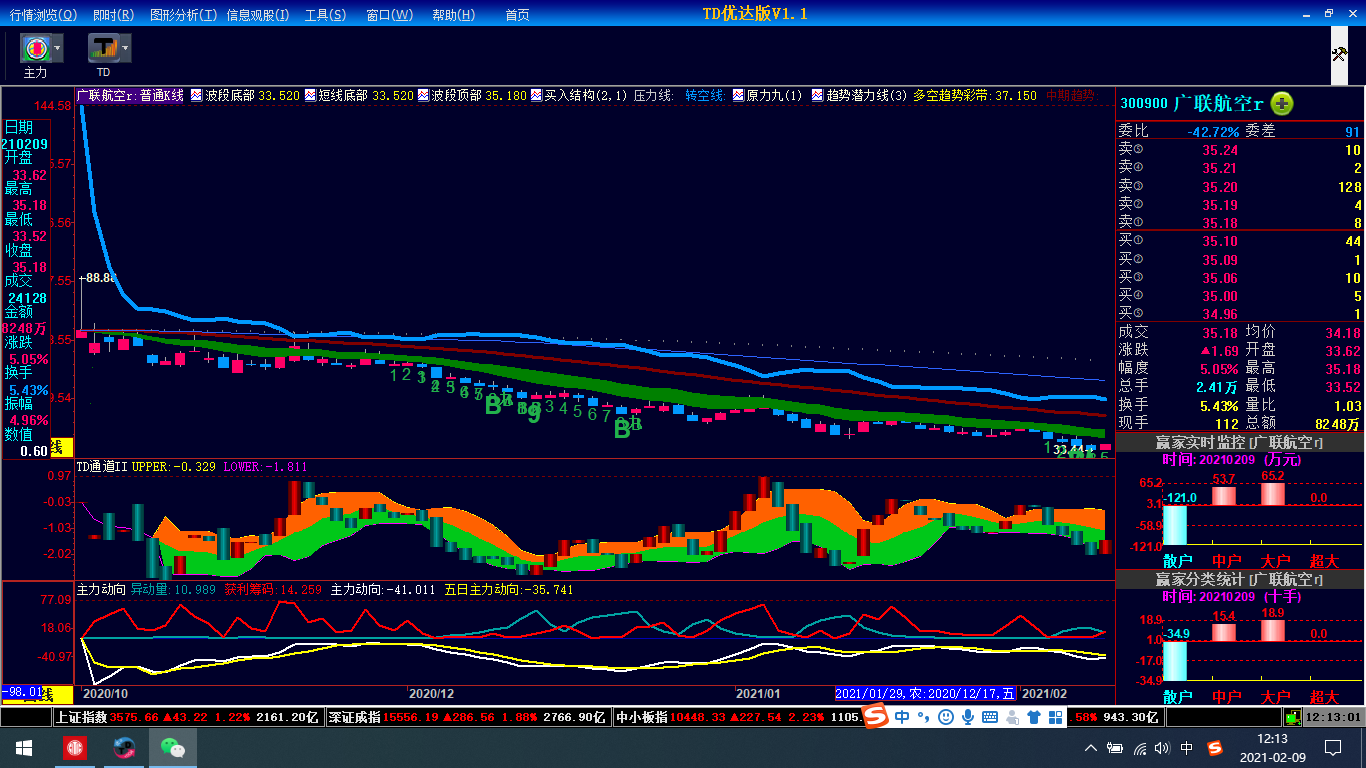Click the green connection status icon
Image resolution: width=1366 pixels, height=768 pixels.
point(1293,717)
